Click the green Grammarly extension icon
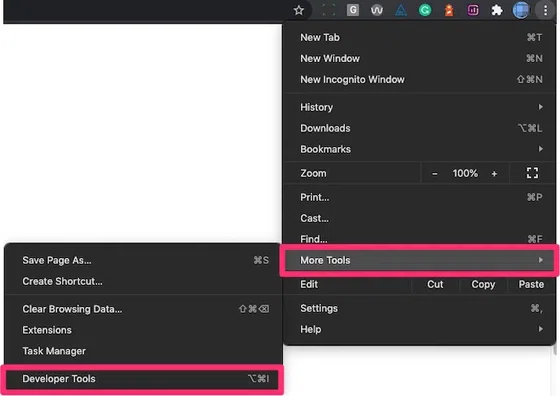Screen dimensions: 560x396 (425, 10)
